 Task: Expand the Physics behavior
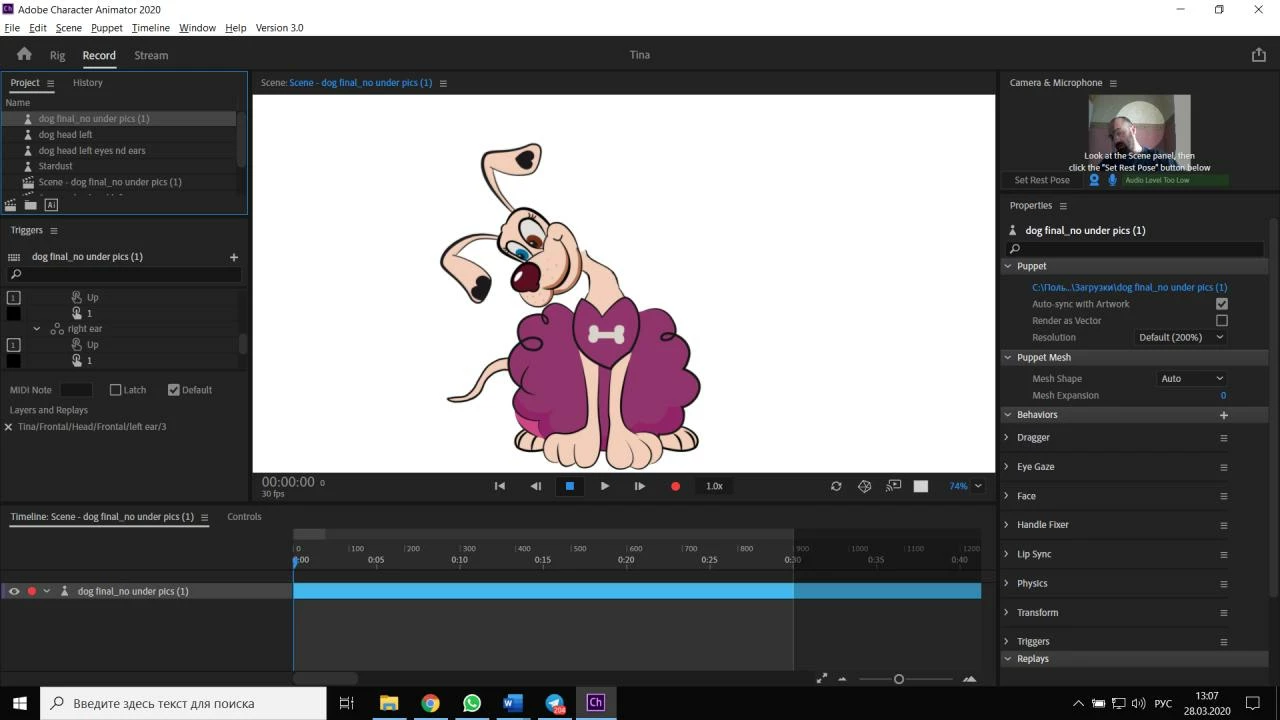1007,583
